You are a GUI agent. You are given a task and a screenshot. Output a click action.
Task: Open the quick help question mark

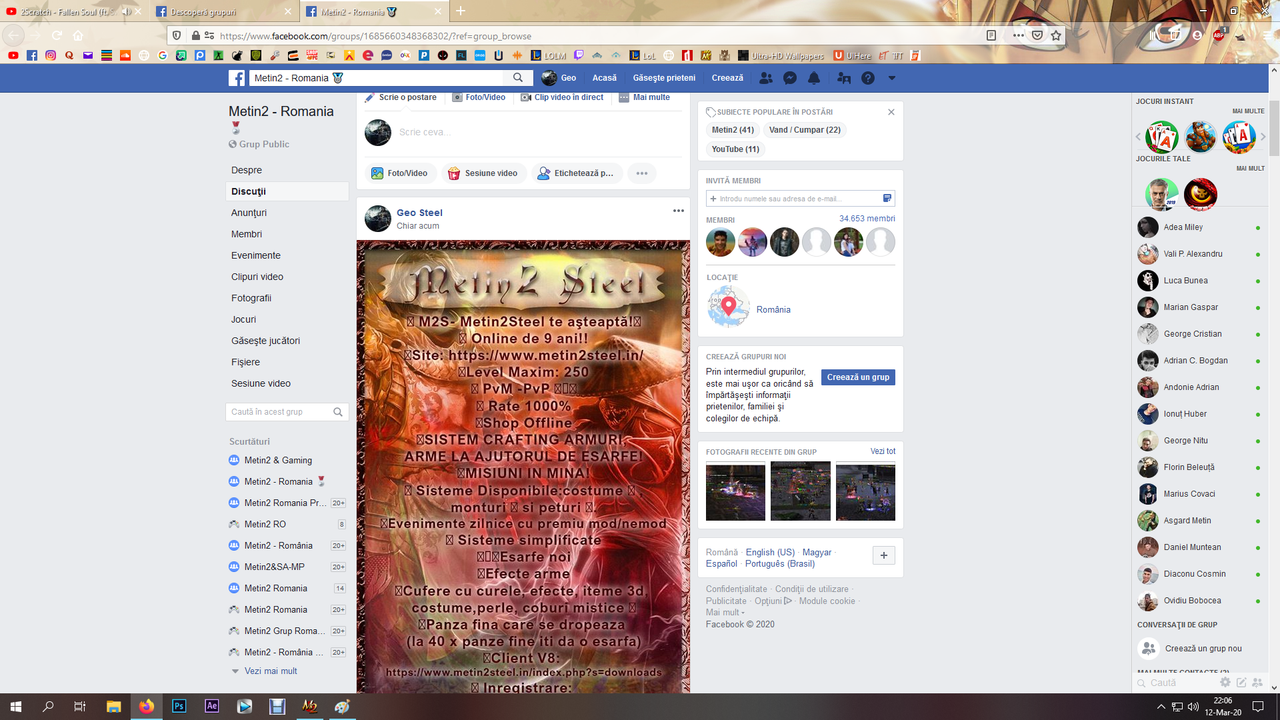[868, 78]
